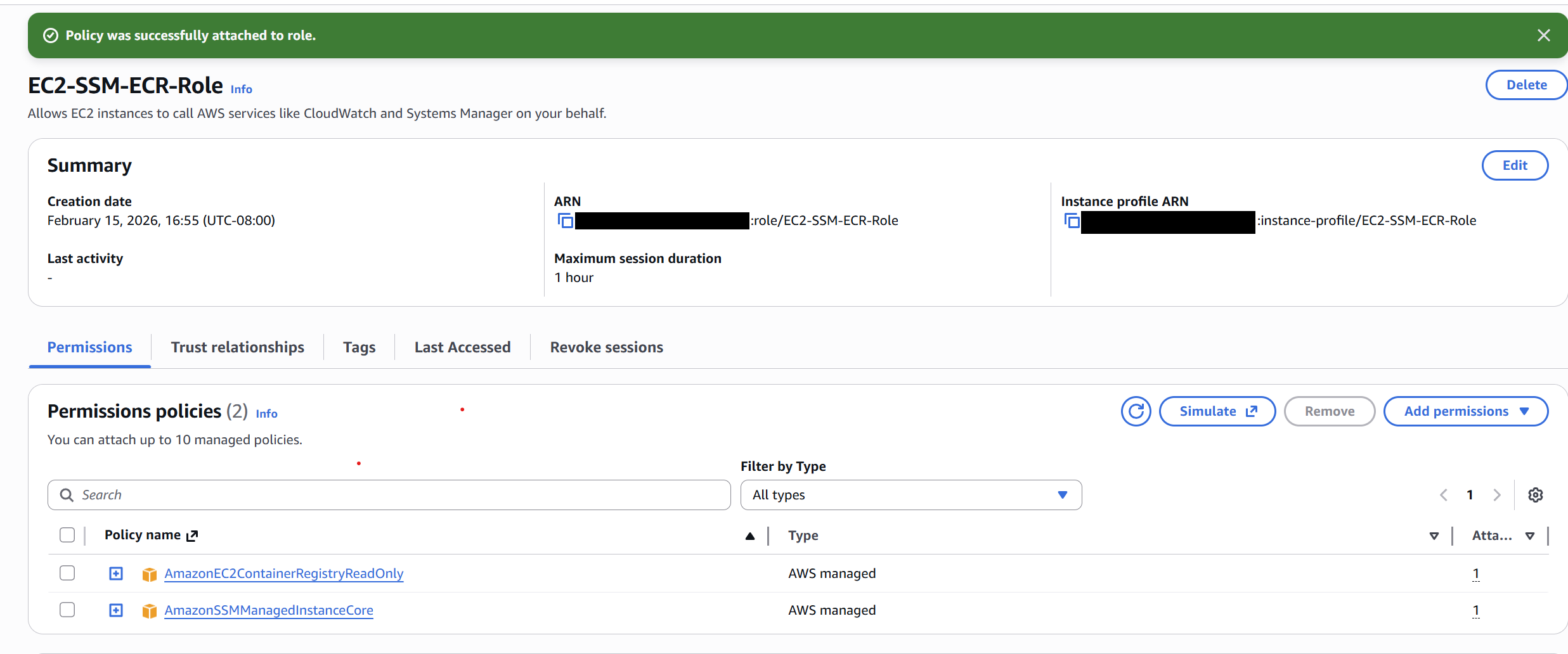Click AWS managed type for AmazonEC2ContainerRegistryReadOnly

pyautogui.click(x=832, y=574)
